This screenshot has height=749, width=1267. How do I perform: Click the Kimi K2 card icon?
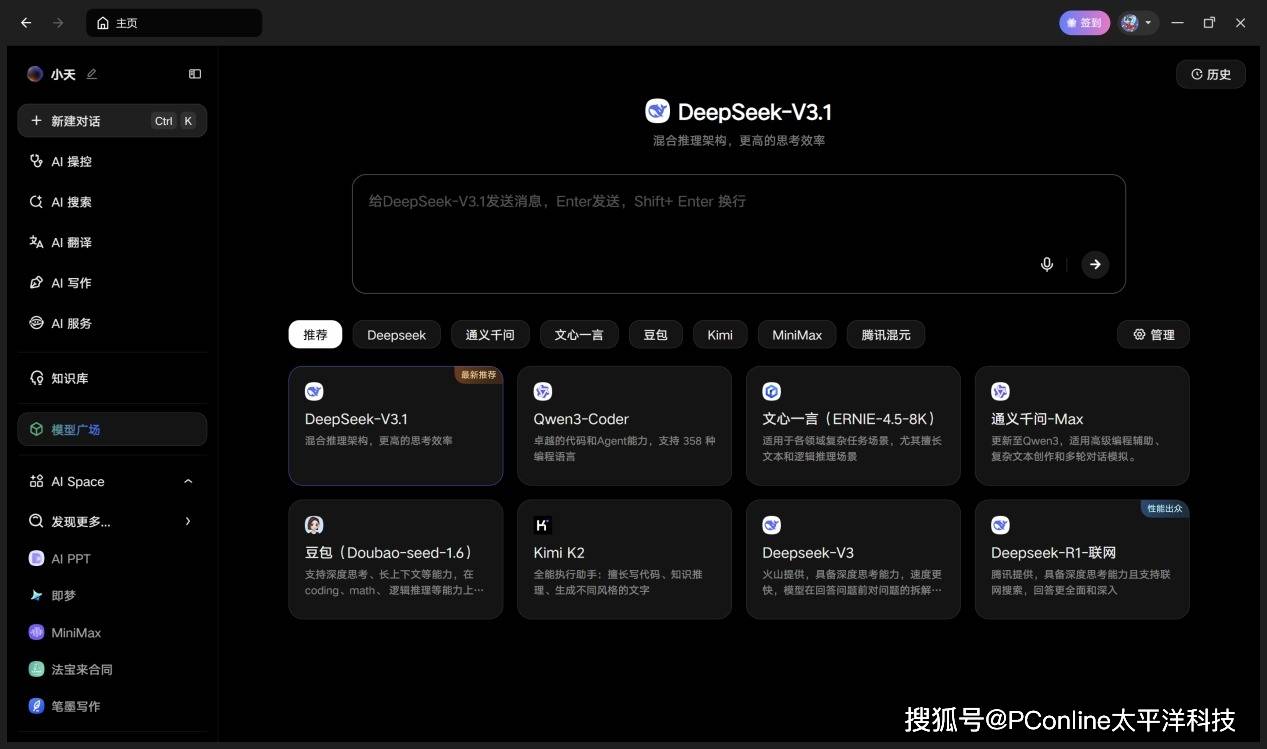(543, 525)
